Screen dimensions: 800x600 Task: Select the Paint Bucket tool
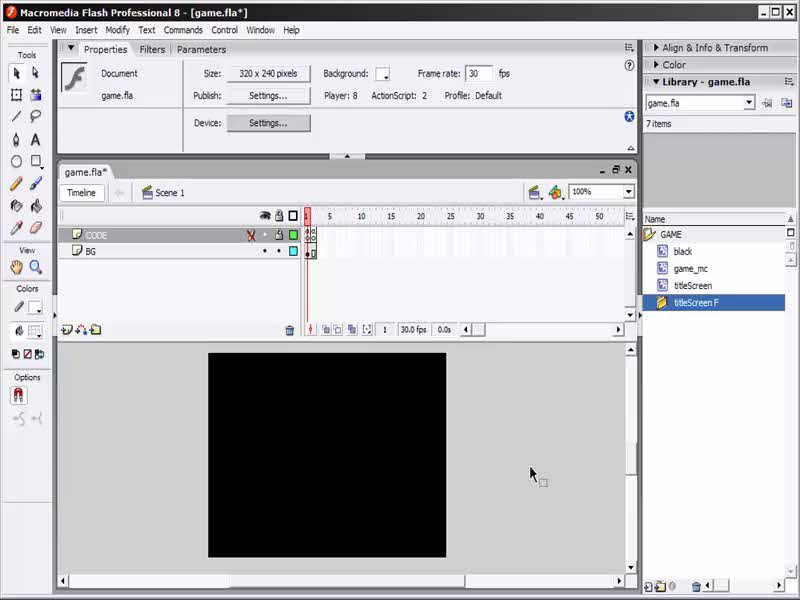[36, 206]
